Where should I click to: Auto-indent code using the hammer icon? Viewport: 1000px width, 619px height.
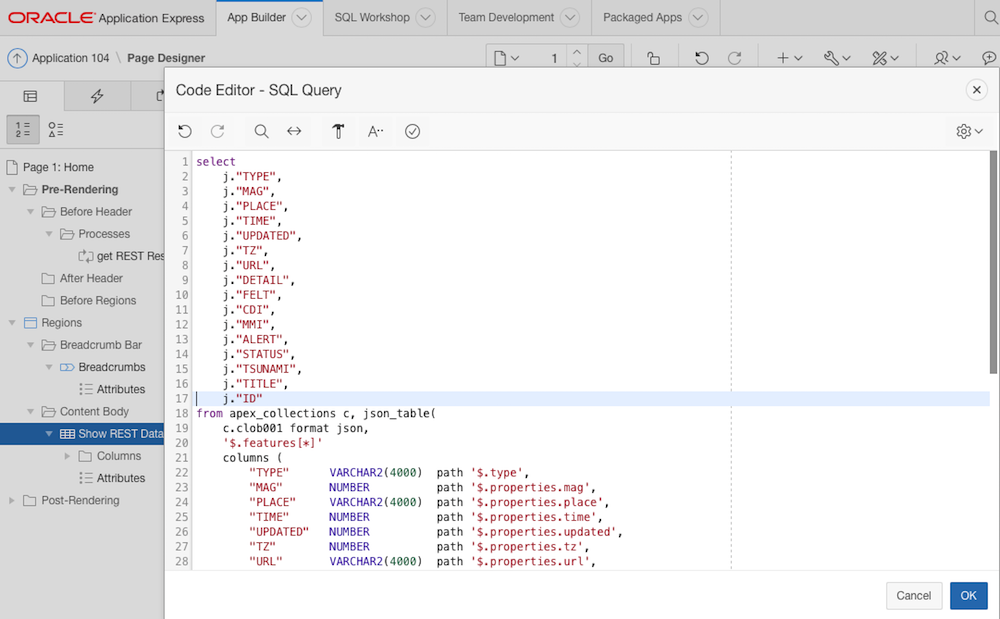337,131
